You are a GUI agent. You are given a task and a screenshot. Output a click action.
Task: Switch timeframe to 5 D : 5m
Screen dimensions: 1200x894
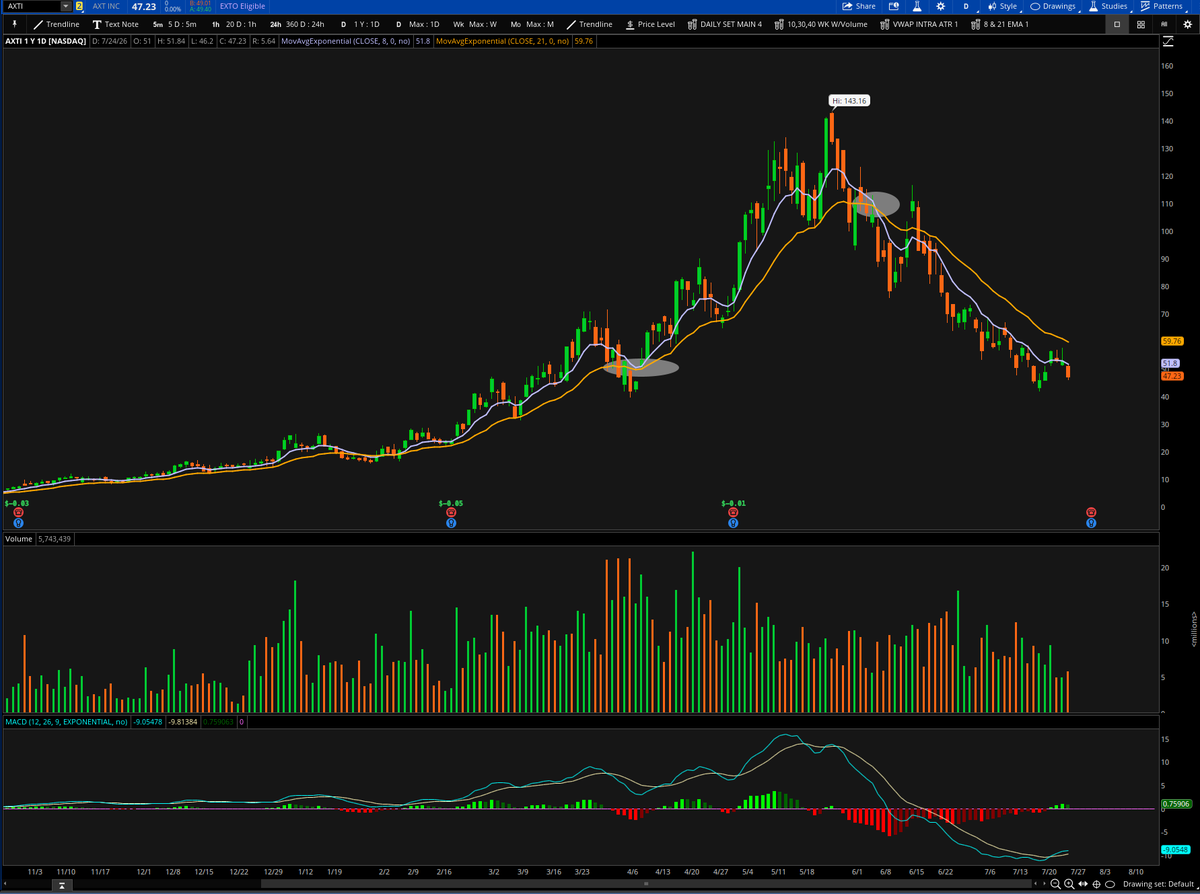tap(175, 24)
